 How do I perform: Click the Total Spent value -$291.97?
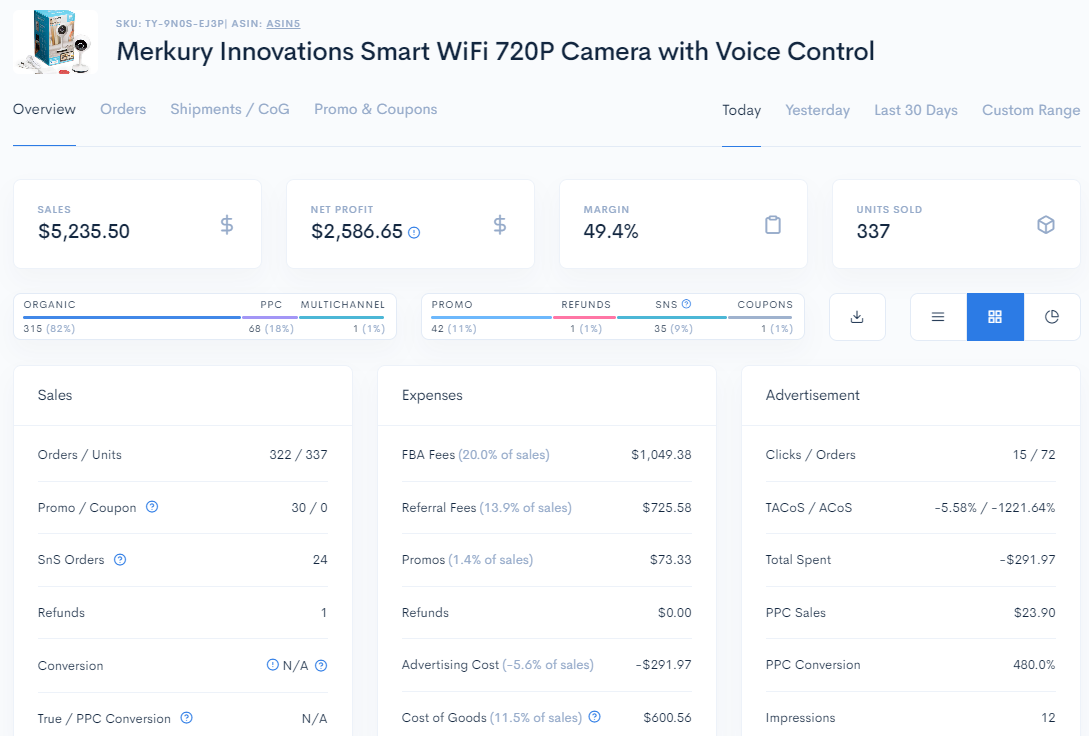click(x=1028, y=560)
